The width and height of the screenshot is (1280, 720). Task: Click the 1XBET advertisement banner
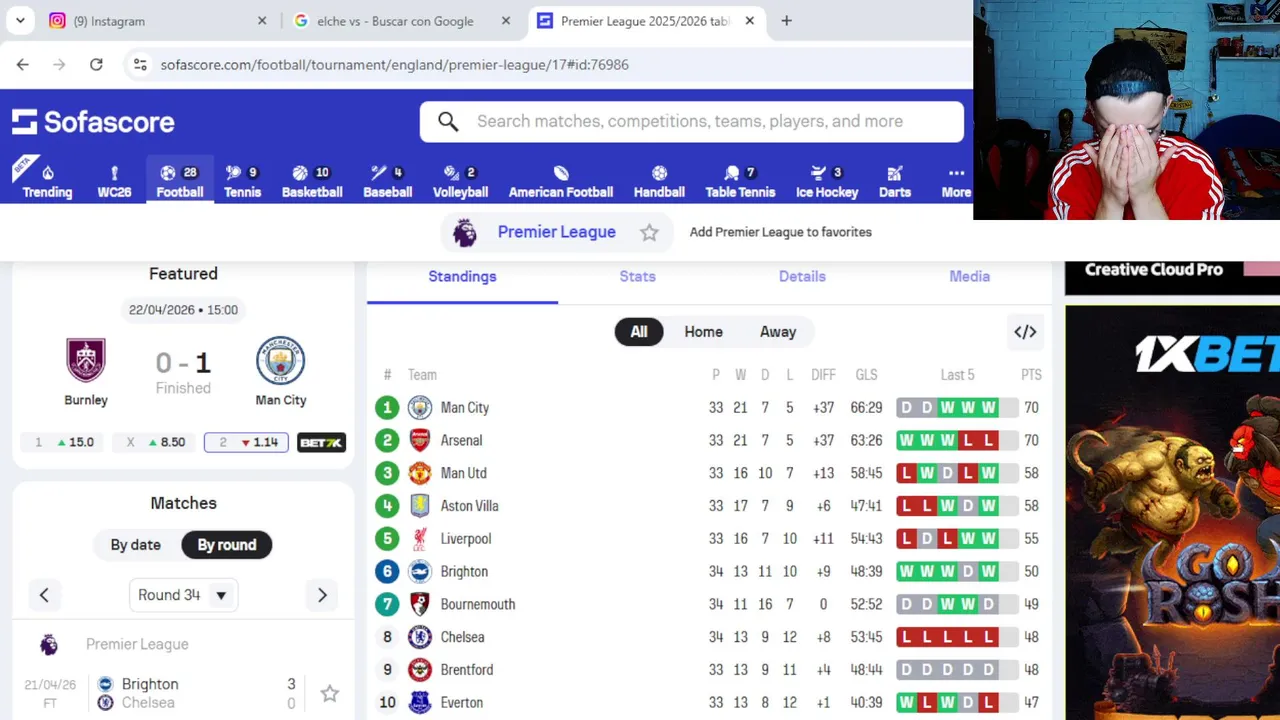click(x=1172, y=512)
